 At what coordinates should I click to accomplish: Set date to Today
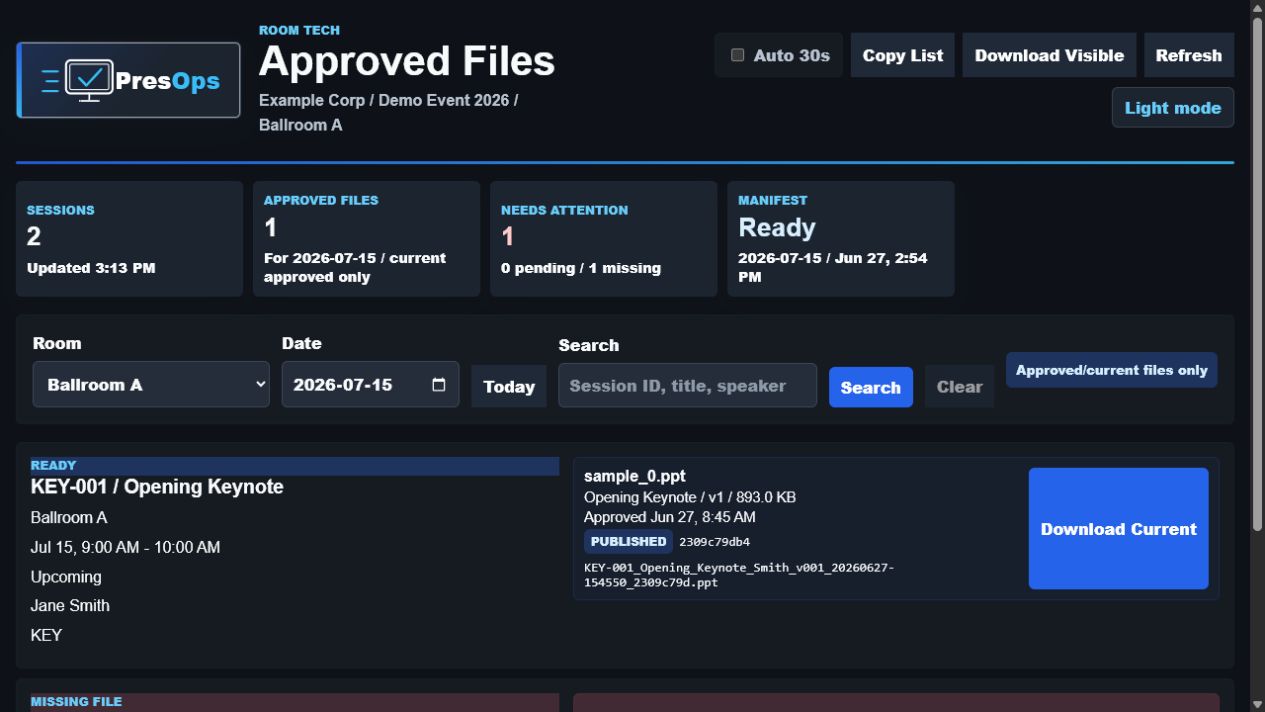pyautogui.click(x=509, y=386)
